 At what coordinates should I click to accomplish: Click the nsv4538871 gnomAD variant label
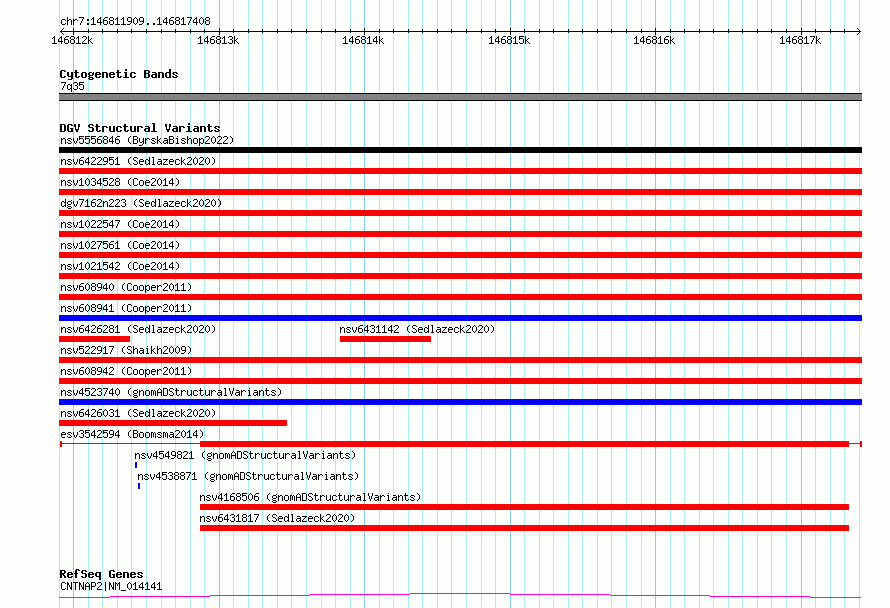[247, 476]
